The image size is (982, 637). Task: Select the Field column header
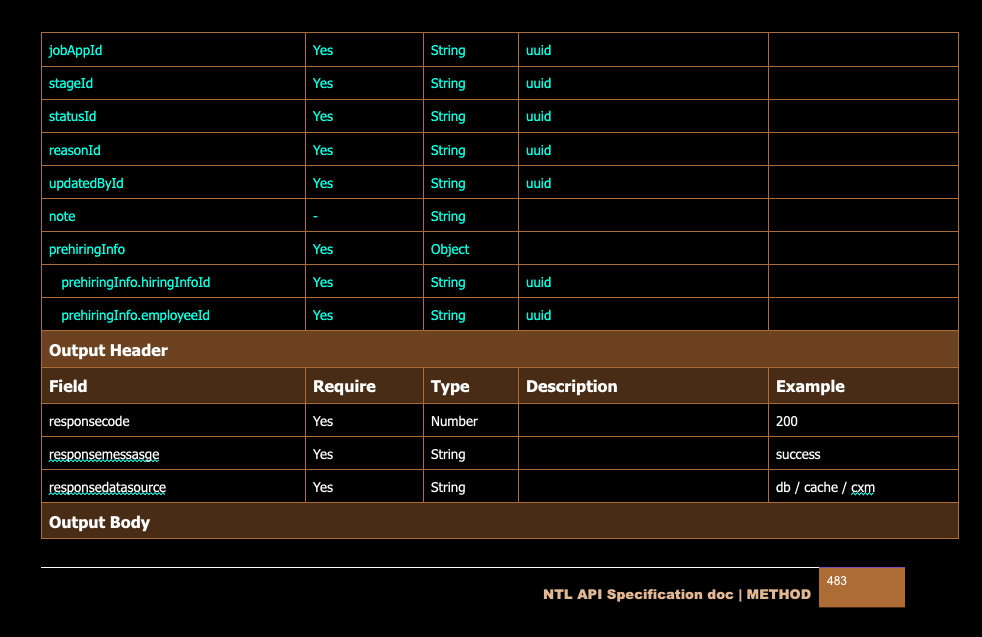coord(68,386)
